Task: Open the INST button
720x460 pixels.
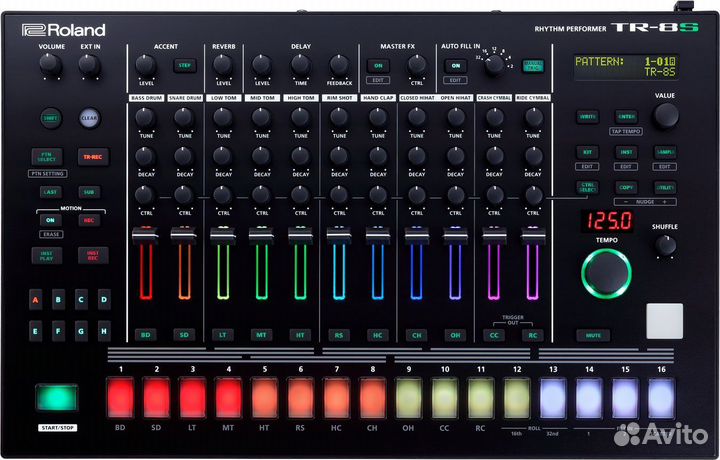Action: click(x=626, y=152)
